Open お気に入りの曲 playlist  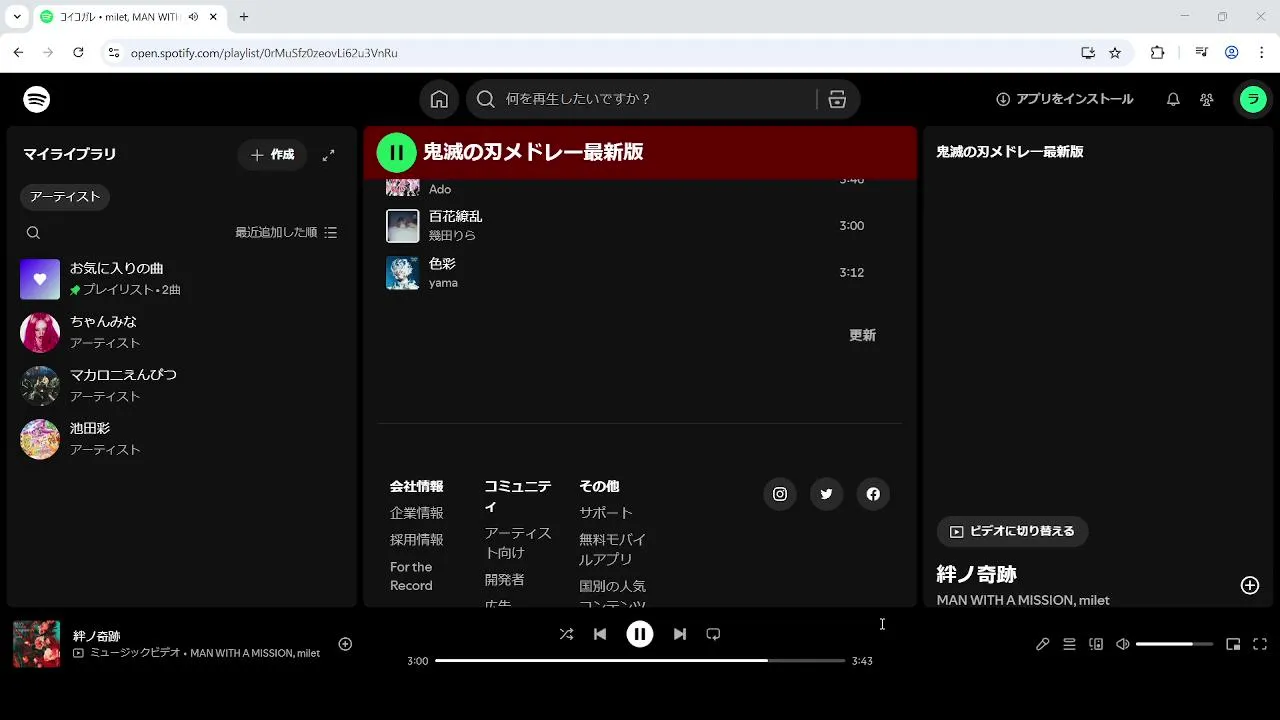click(181, 279)
